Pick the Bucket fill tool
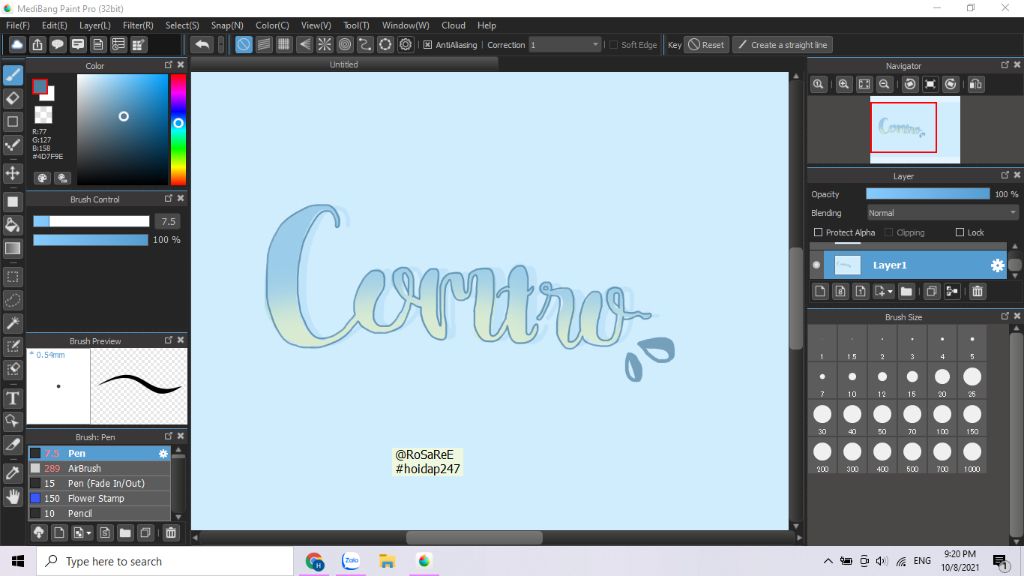 click(x=12, y=225)
